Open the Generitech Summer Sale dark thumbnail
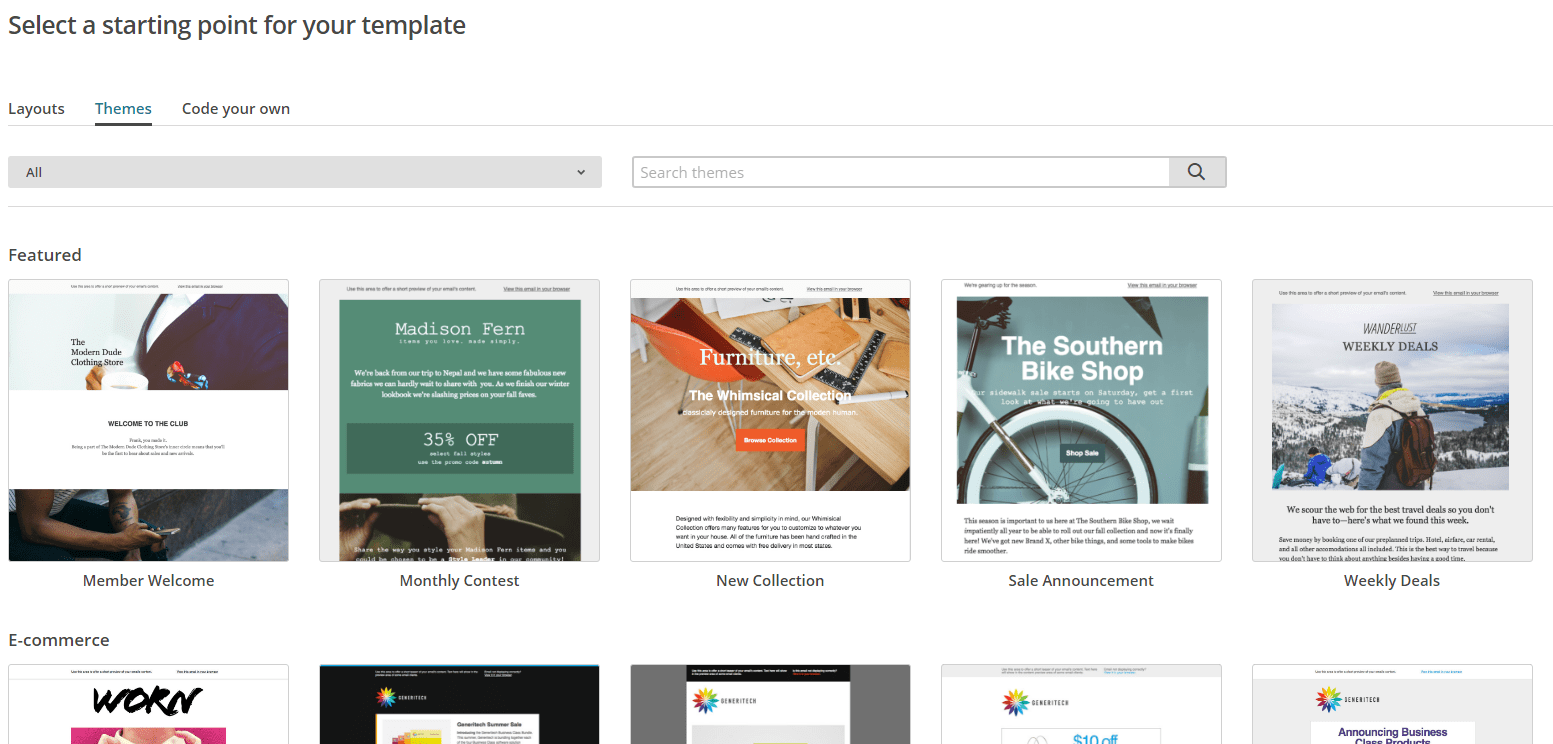This screenshot has width=1553, height=744. [x=459, y=704]
